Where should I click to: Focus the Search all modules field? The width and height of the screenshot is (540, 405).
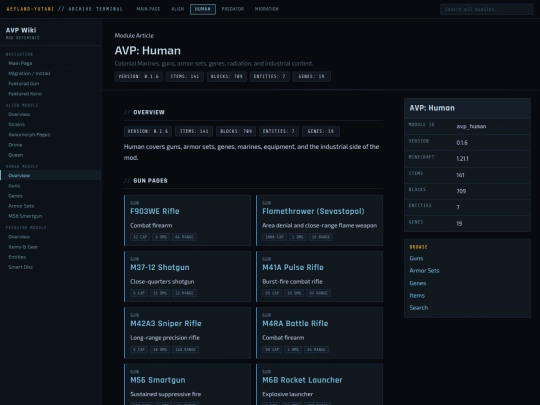pyautogui.click(x=486, y=9)
